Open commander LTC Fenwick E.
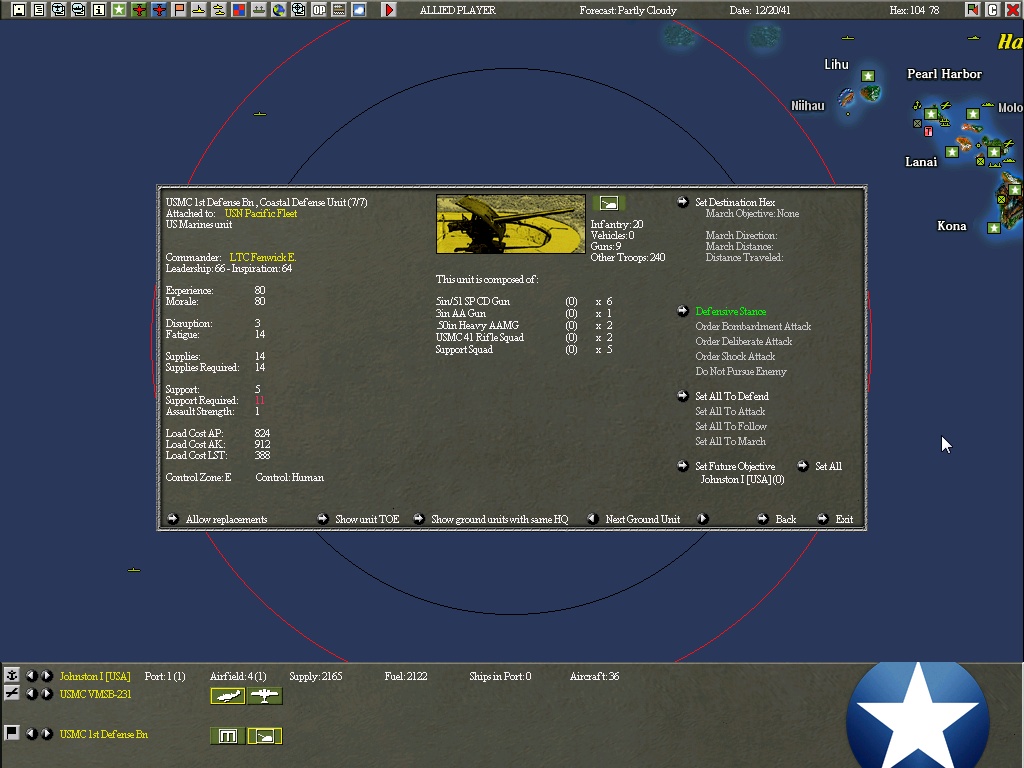This screenshot has height=768, width=1024. point(263,257)
